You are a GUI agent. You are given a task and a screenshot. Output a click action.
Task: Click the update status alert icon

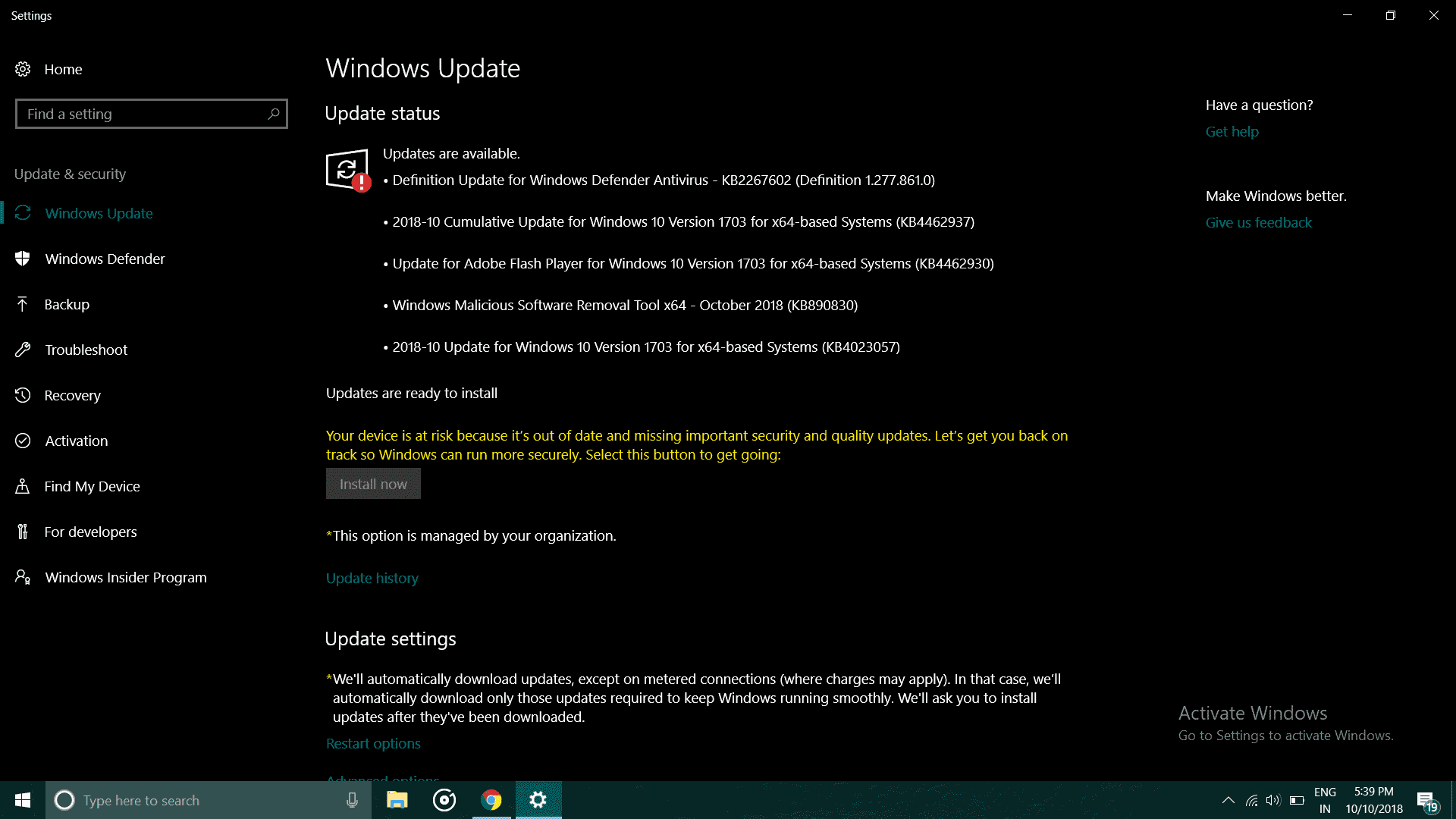pos(348,170)
